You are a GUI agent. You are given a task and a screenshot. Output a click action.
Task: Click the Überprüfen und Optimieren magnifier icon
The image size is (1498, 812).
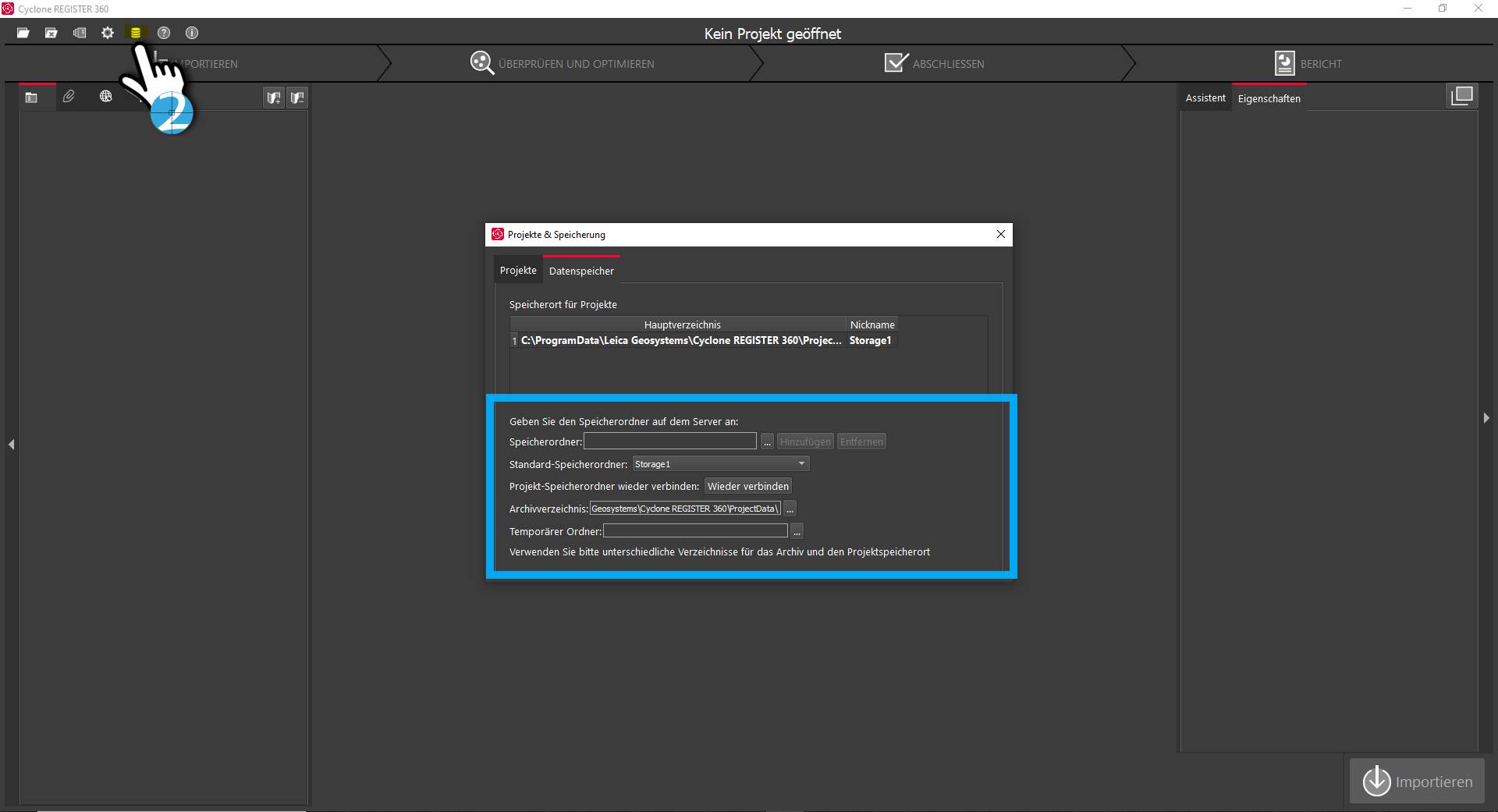pos(482,63)
